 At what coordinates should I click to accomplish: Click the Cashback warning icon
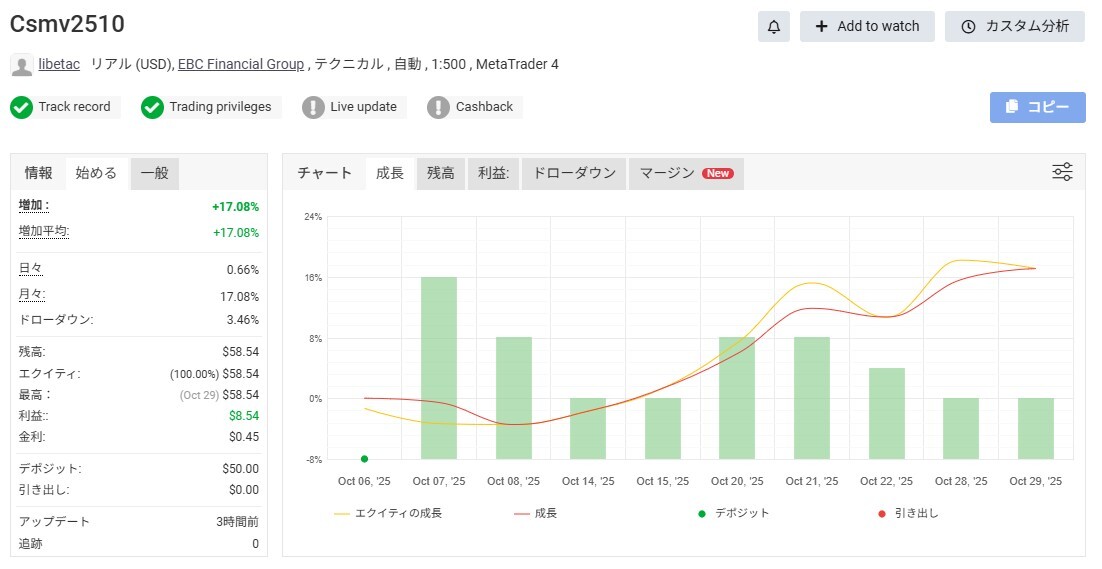(x=438, y=107)
